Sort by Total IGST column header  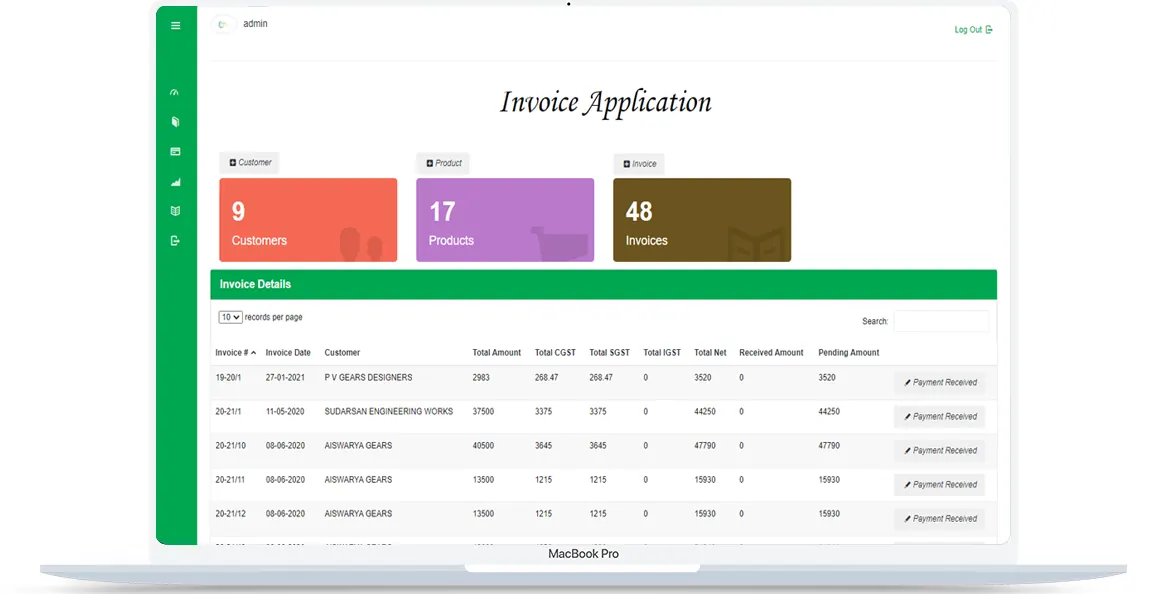pyautogui.click(x=662, y=353)
